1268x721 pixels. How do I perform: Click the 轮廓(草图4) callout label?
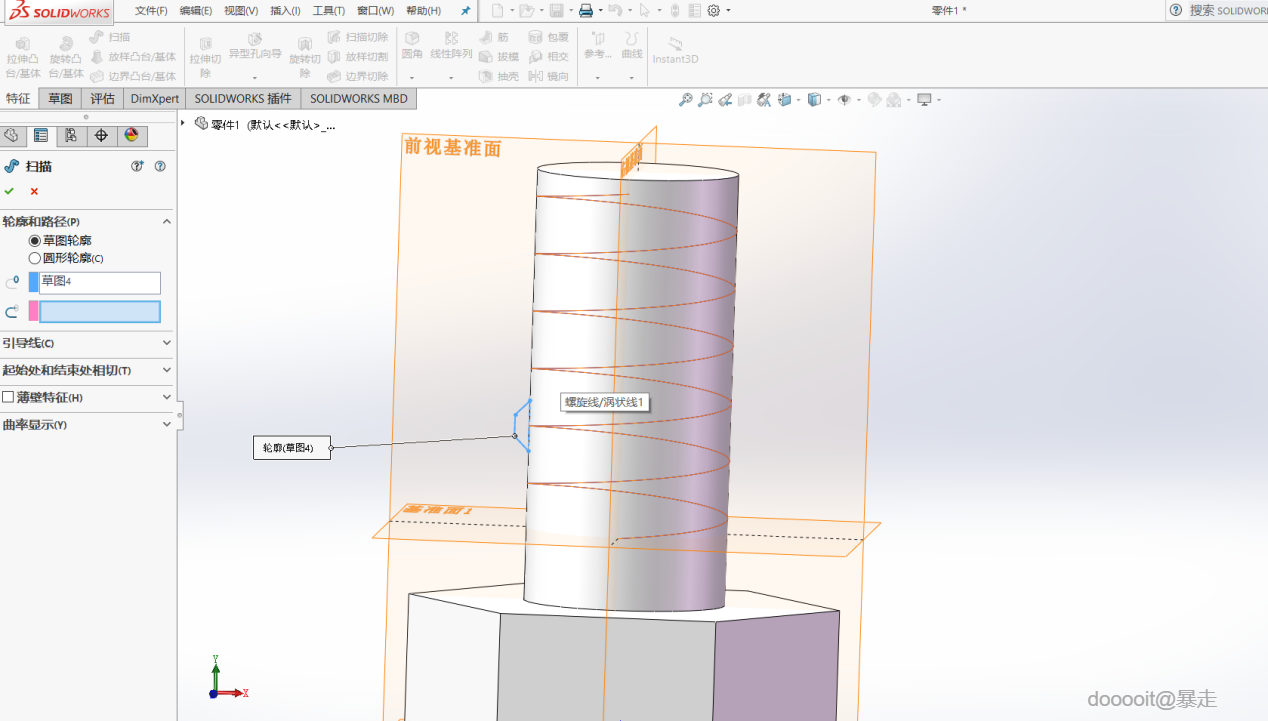[x=289, y=448]
